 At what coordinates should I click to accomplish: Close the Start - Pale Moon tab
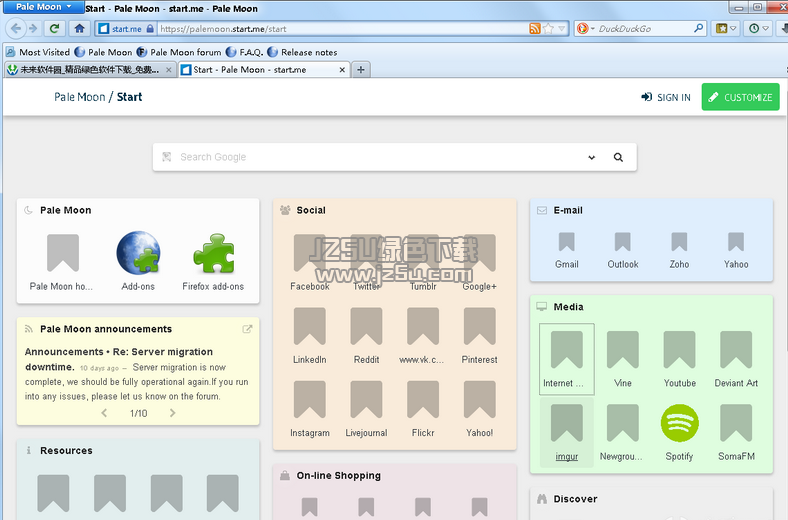pos(342,70)
